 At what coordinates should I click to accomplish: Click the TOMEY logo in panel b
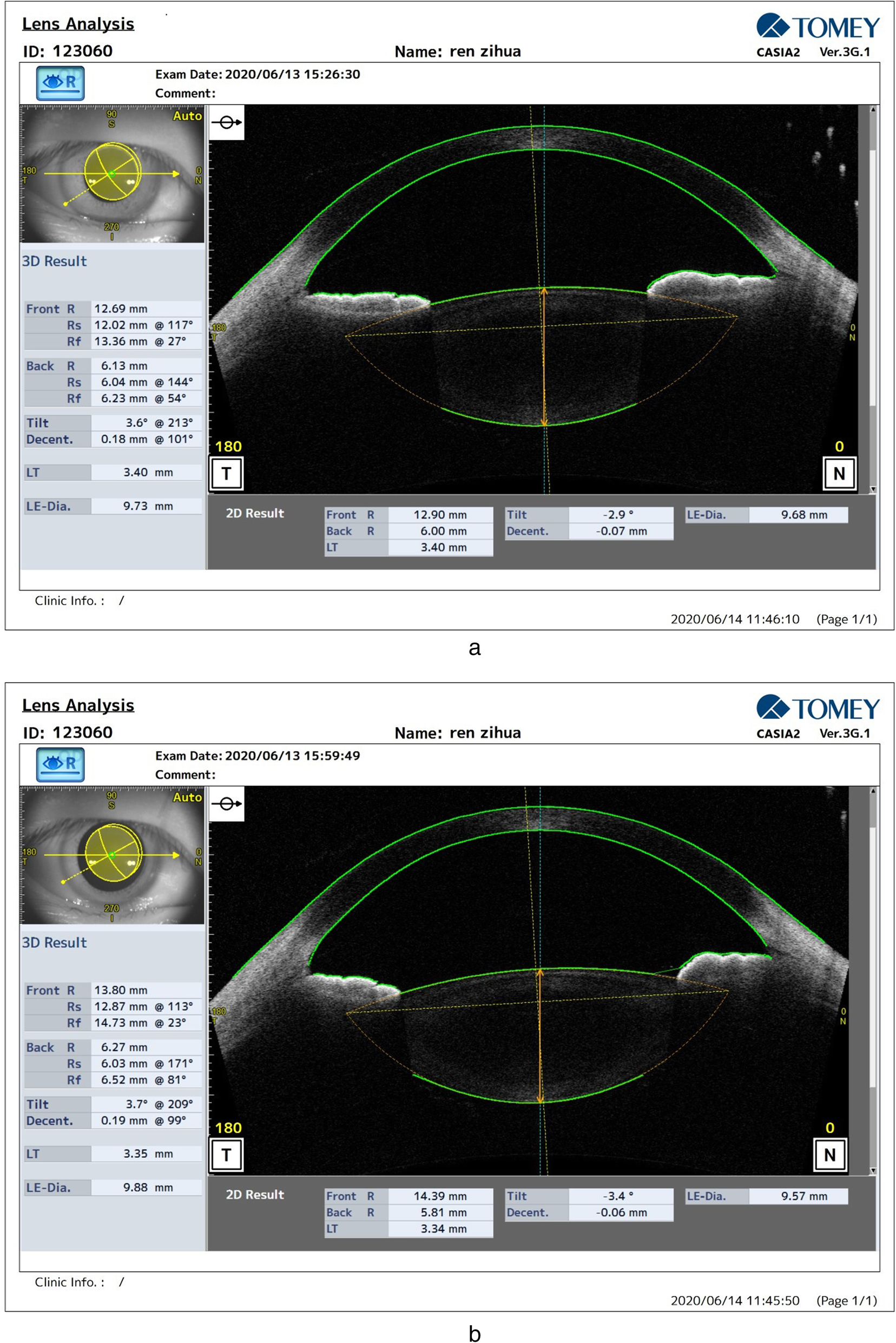coord(818,709)
